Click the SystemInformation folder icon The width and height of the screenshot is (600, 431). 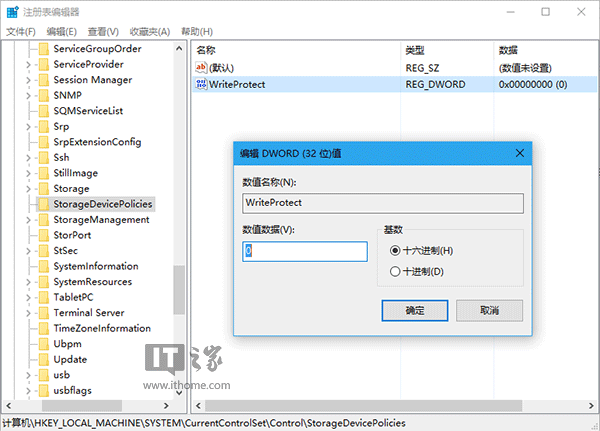(44, 266)
